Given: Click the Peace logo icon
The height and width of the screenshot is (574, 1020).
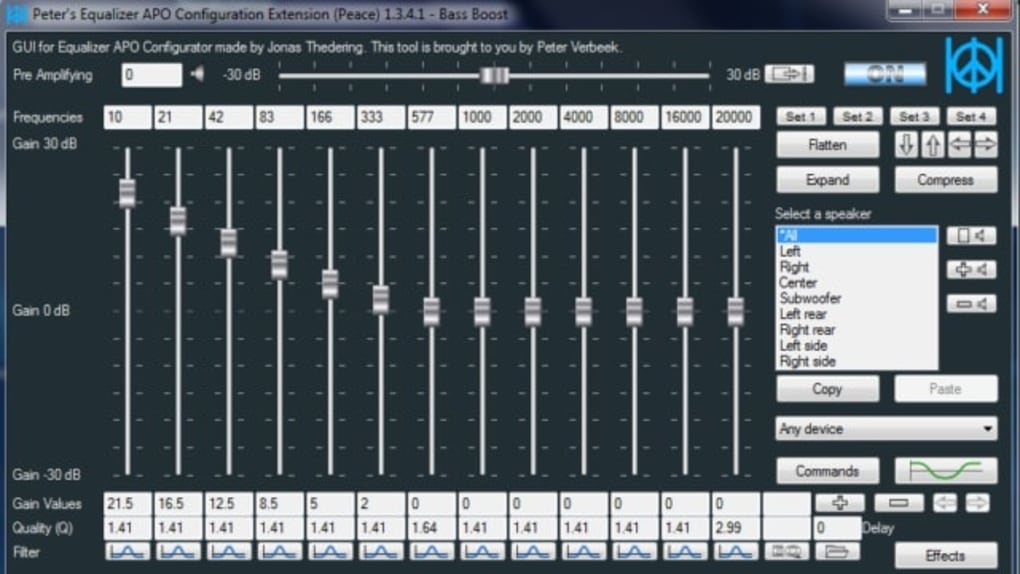Looking at the screenshot, I should pos(973,65).
